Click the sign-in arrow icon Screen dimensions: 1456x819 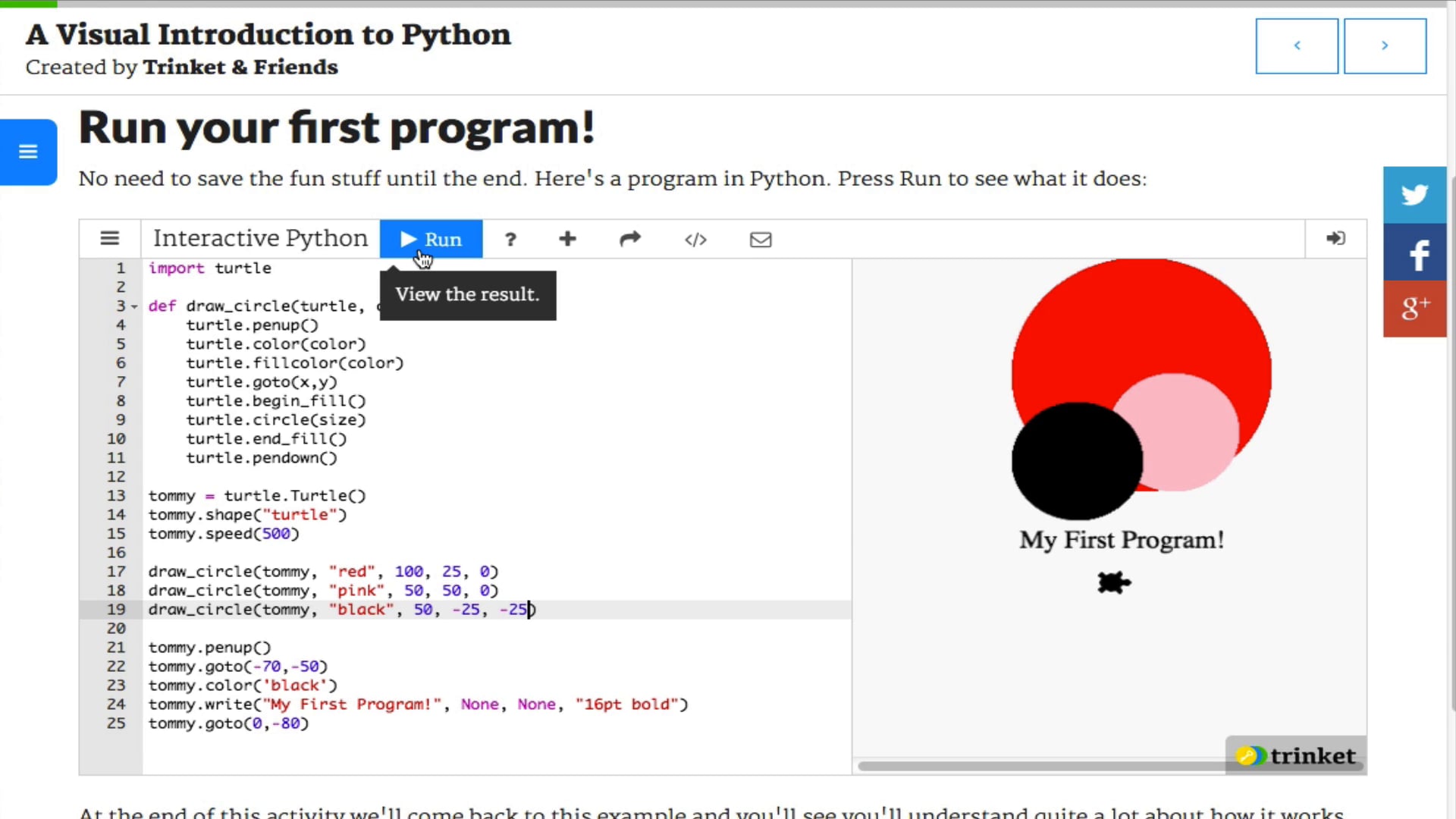(1336, 239)
